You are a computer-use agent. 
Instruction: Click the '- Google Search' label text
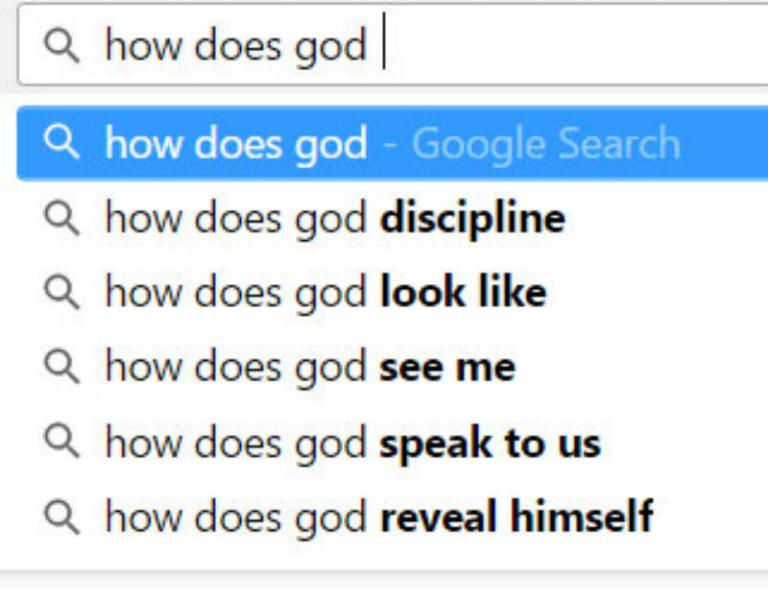tap(531, 144)
